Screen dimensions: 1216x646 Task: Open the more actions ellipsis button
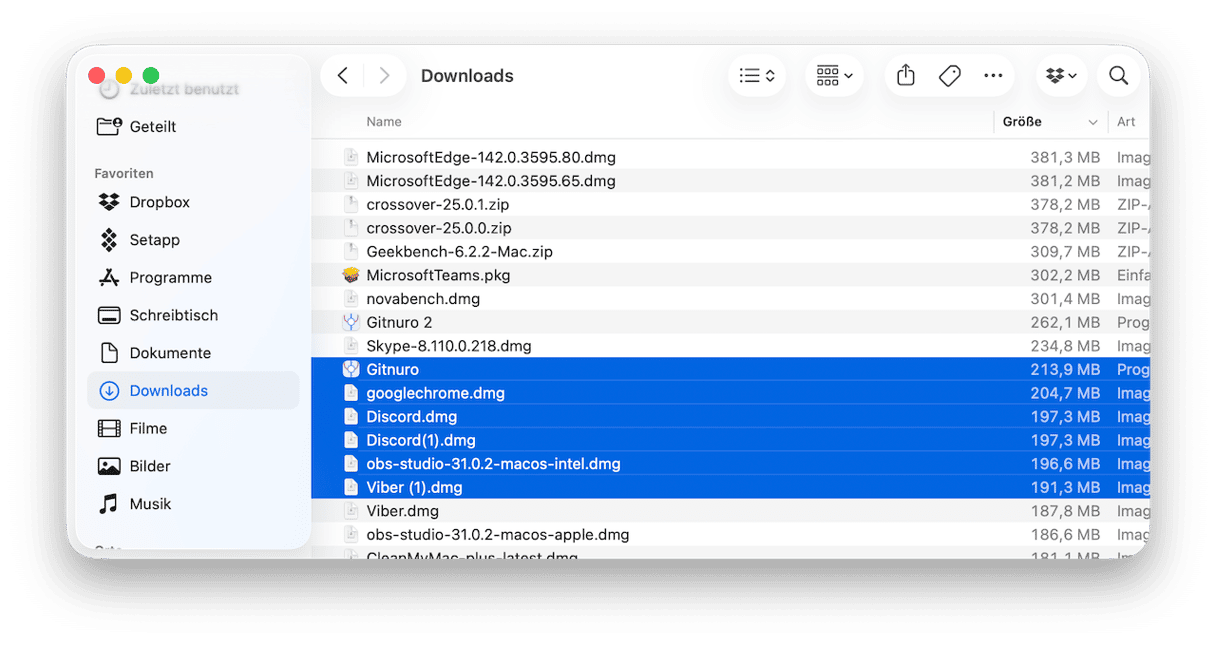click(x=993, y=76)
